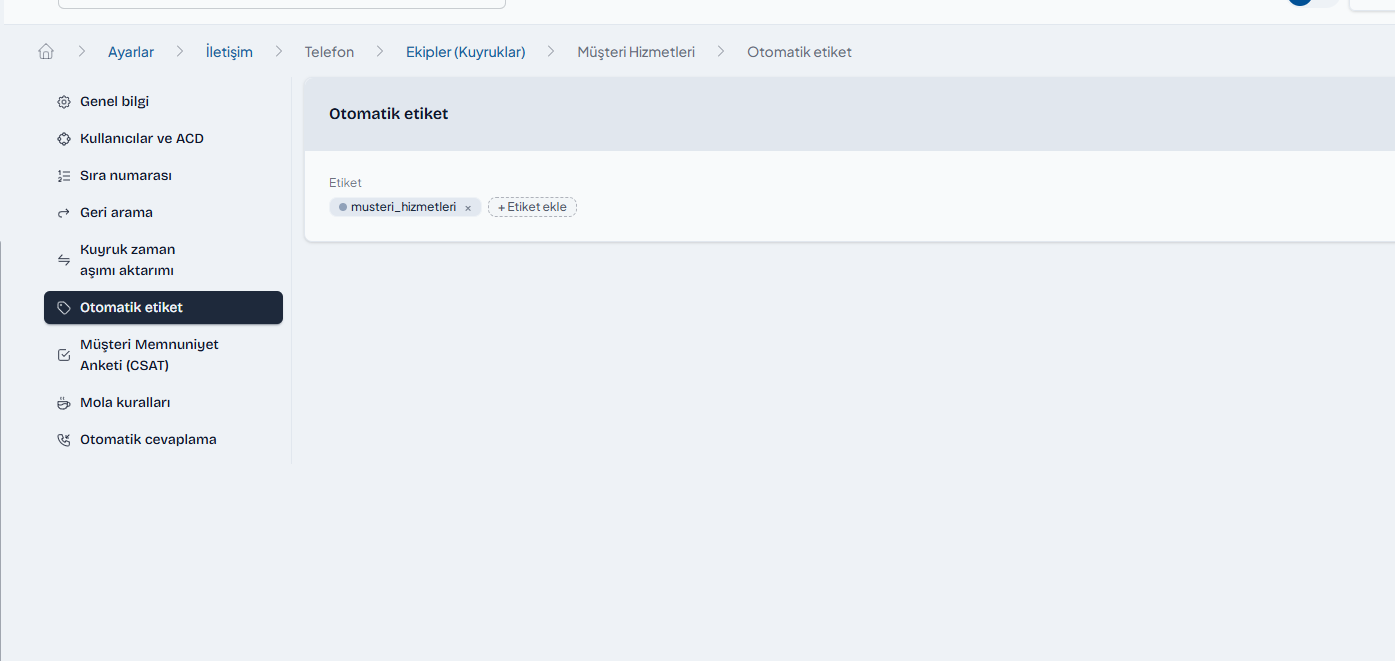Open Ekipler (Kuyruklar) breadcrumb link

(466, 52)
